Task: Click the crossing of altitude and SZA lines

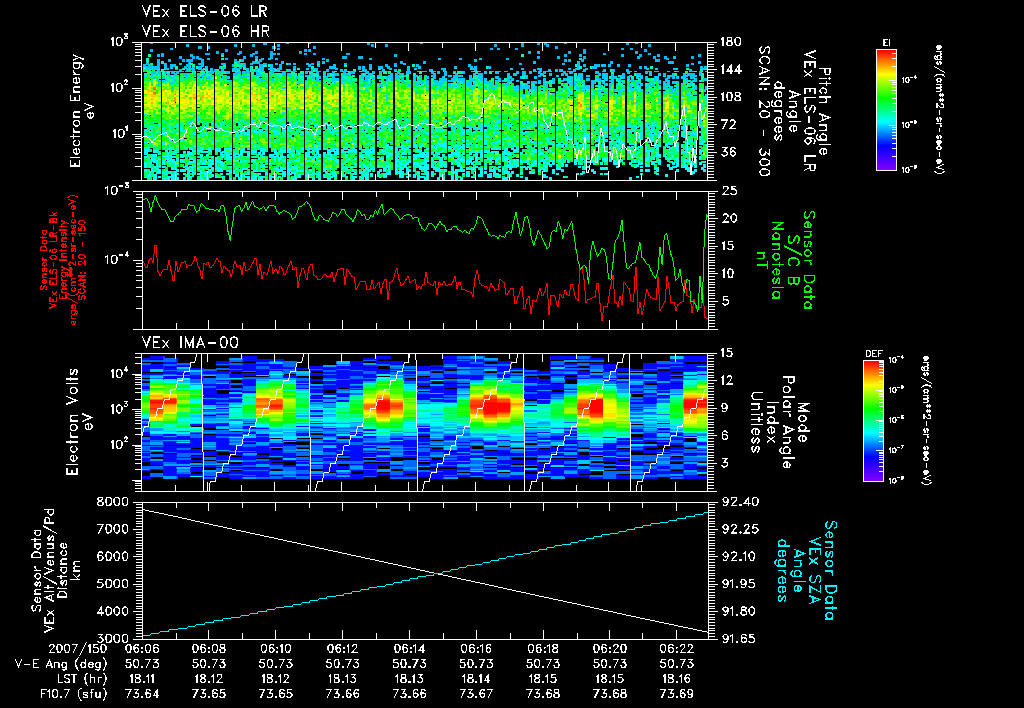Action: click(441, 574)
